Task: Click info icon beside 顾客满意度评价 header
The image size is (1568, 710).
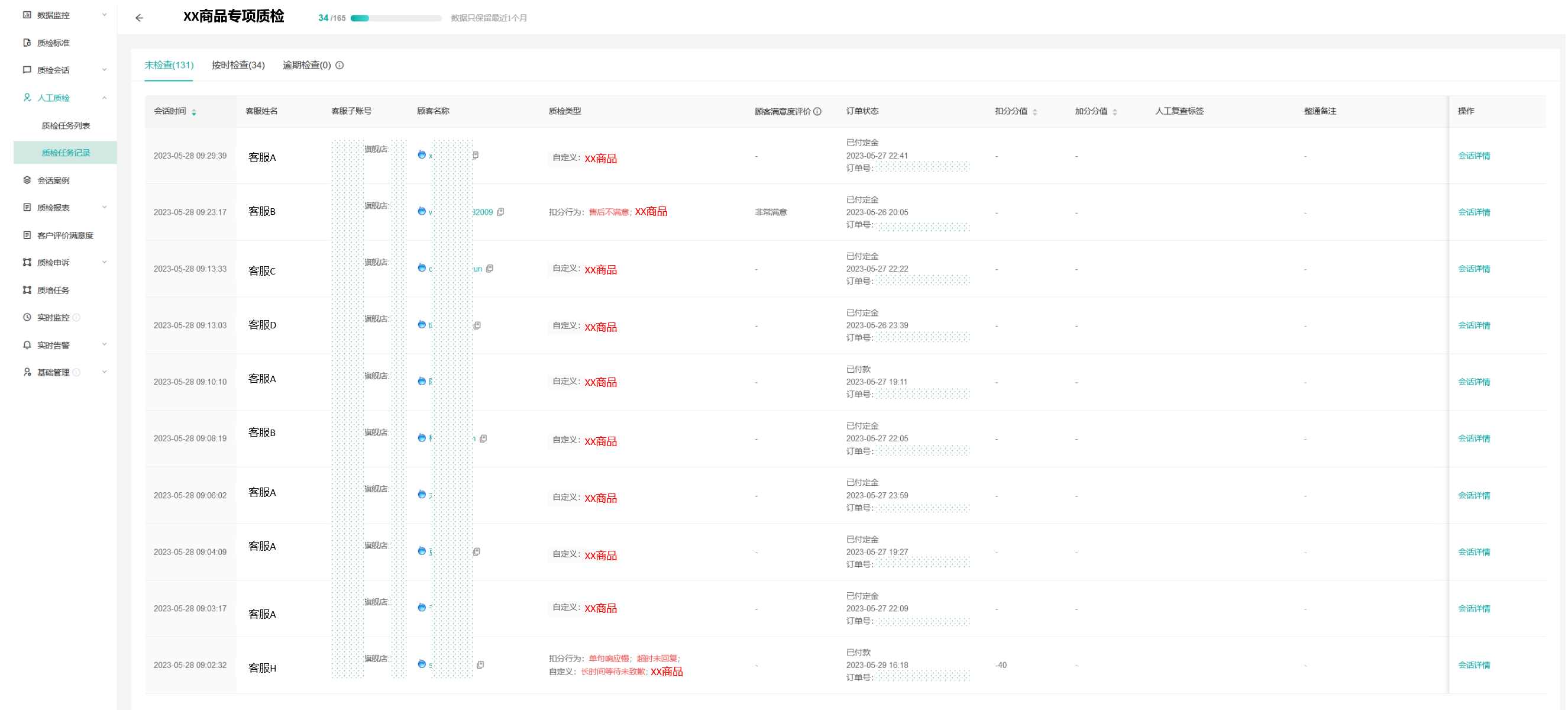Action: pyautogui.click(x=817, y=111)
